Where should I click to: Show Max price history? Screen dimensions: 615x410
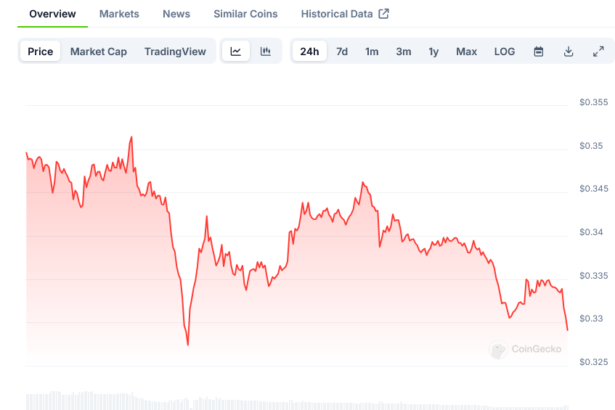tap(466, 51)
